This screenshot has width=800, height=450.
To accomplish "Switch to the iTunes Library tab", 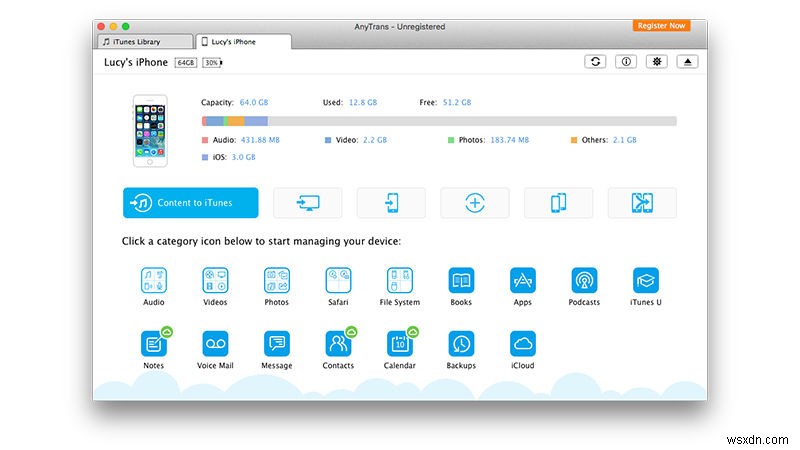I will click(145, 42).
